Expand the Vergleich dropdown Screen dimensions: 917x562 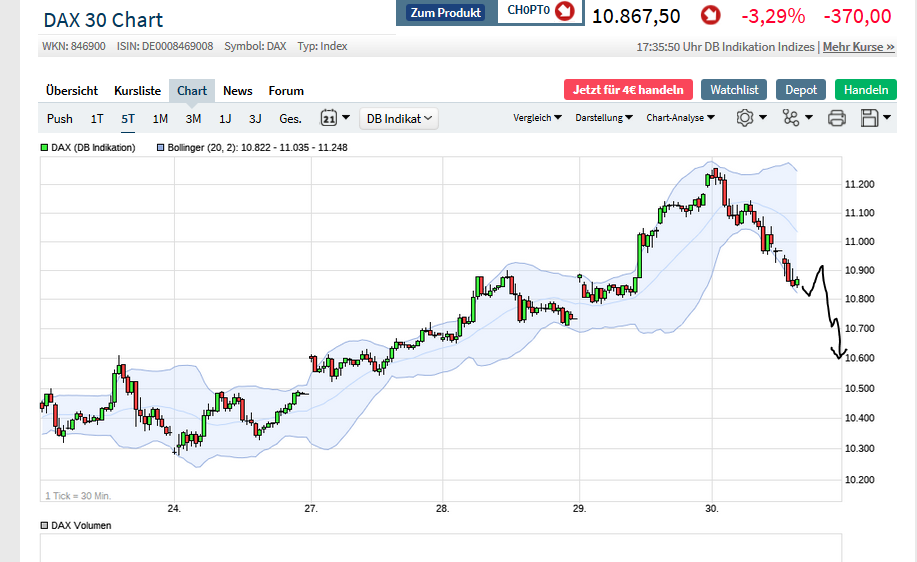(537, 118)
